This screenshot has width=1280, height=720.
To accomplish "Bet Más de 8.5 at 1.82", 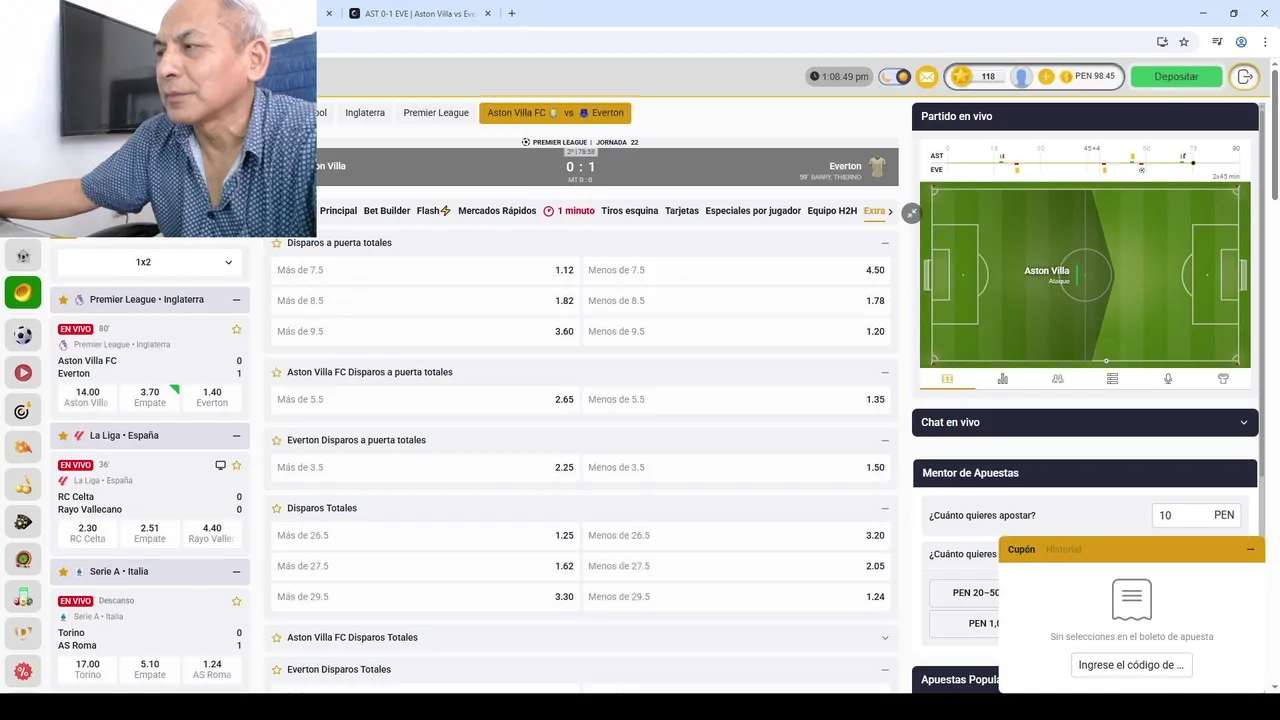I will tap(425, 301).
